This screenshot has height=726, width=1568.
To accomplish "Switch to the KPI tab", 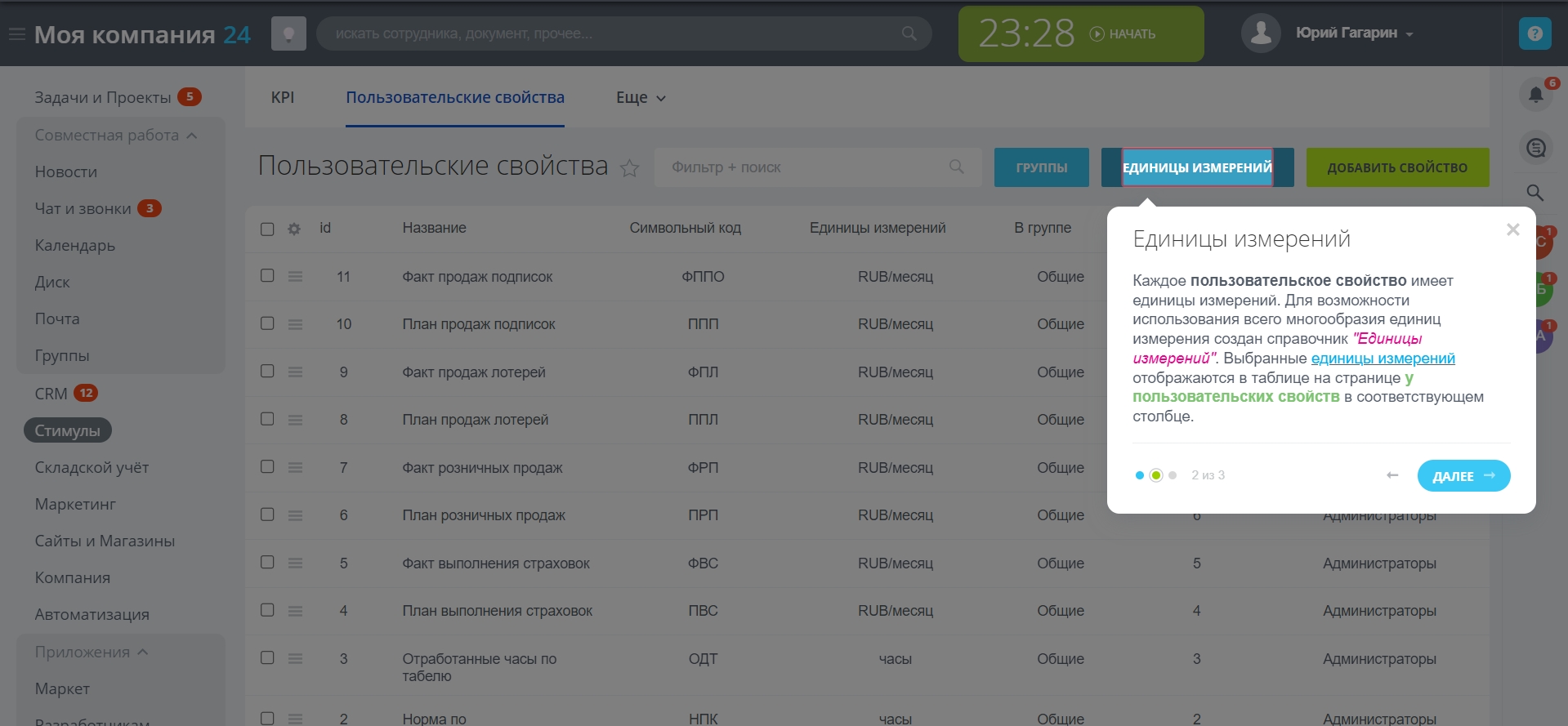I will pyautogui.click(x=283, y=97).
